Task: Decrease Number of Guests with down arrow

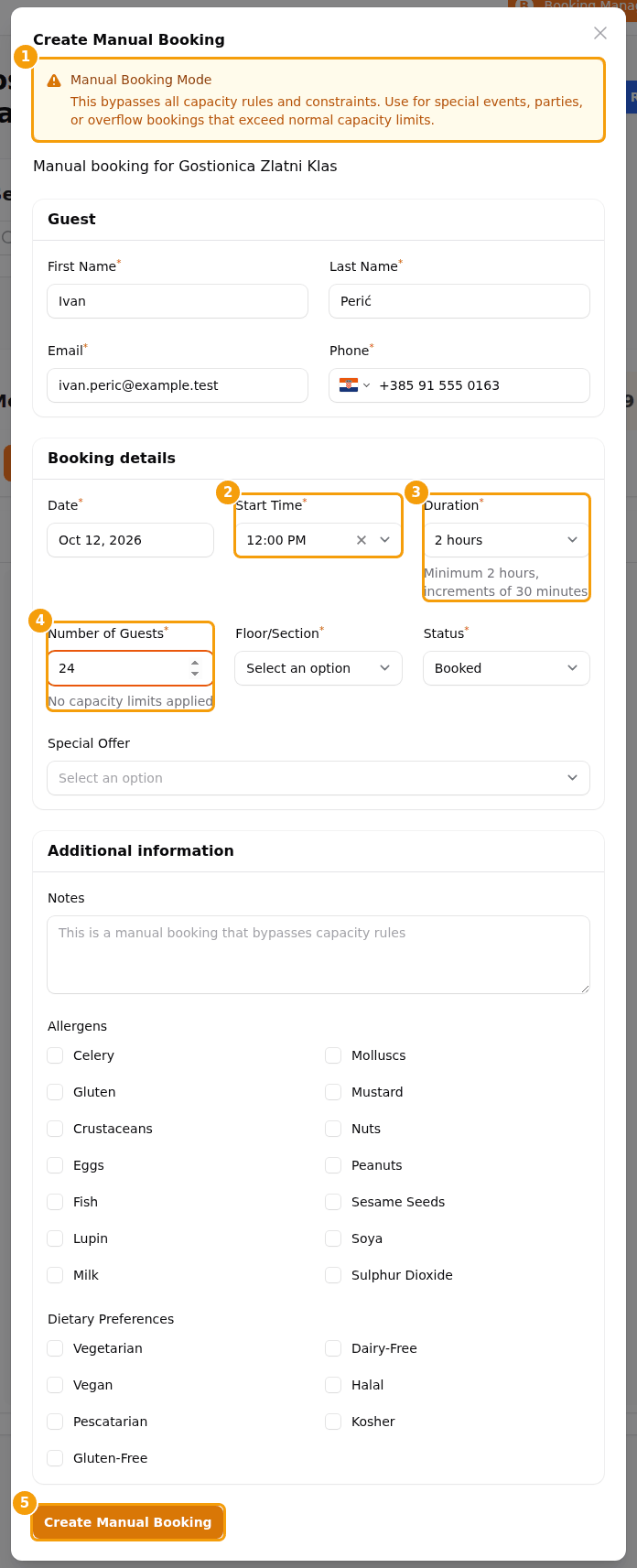Action: coord(195,674)
